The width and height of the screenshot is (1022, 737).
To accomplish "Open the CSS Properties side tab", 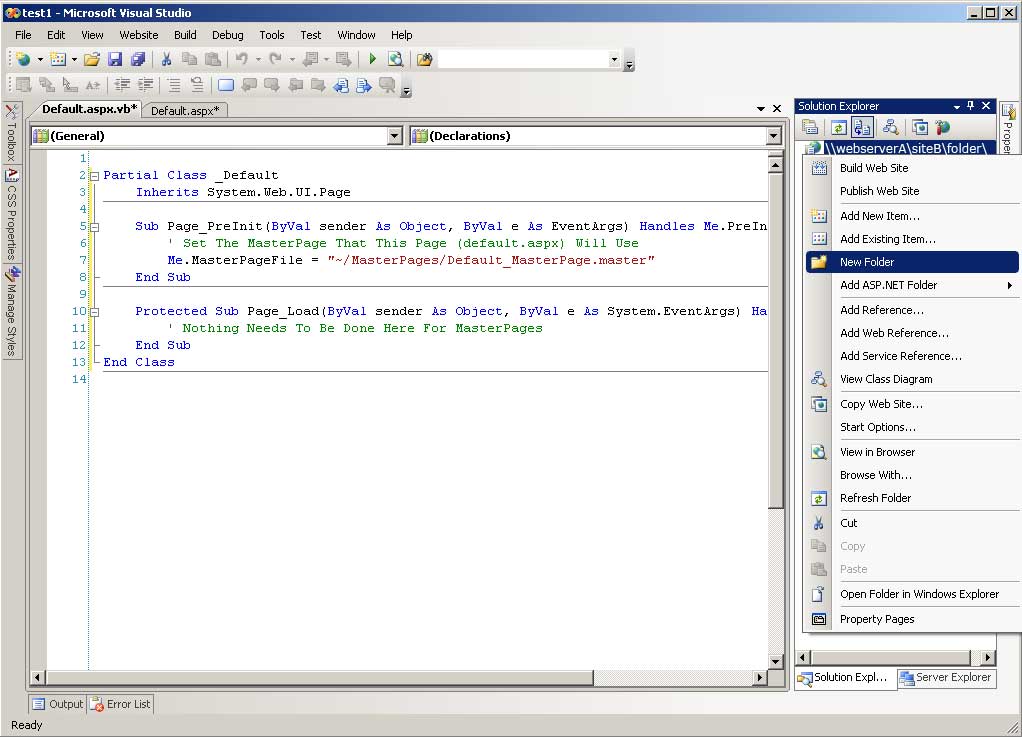I will click(11, 214).
